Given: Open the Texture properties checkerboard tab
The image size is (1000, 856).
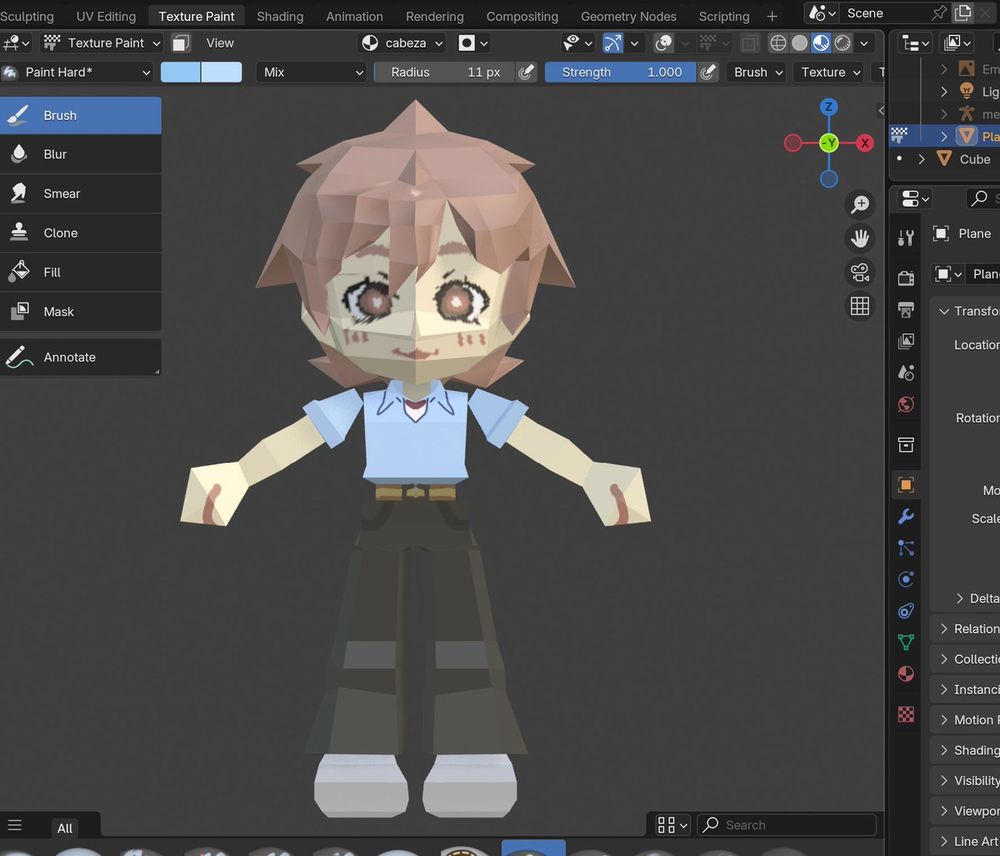Looking at the screenshot, I should tap(906, 714).
